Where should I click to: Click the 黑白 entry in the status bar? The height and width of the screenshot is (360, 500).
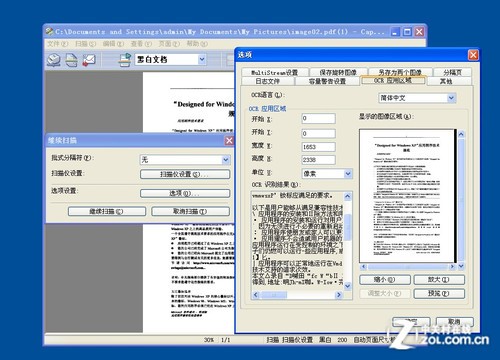(x=325, y=340)
